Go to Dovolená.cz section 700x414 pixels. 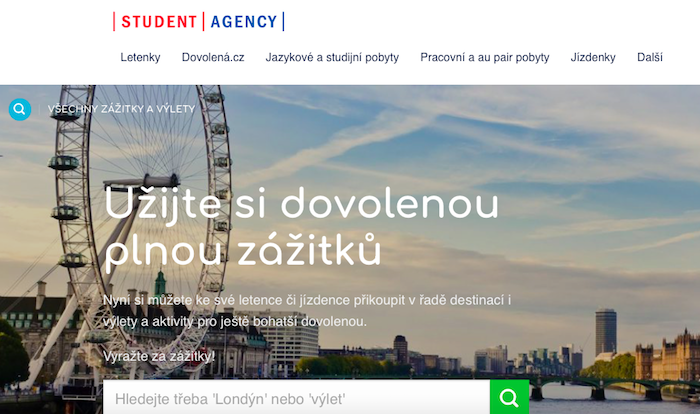pyautogui.click(x=213, y=57)
